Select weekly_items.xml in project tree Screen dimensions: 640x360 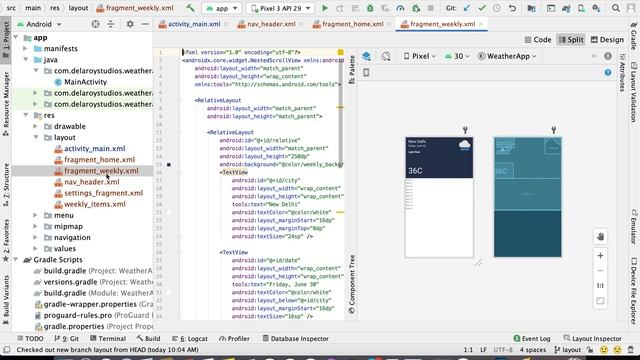[95, 204]
